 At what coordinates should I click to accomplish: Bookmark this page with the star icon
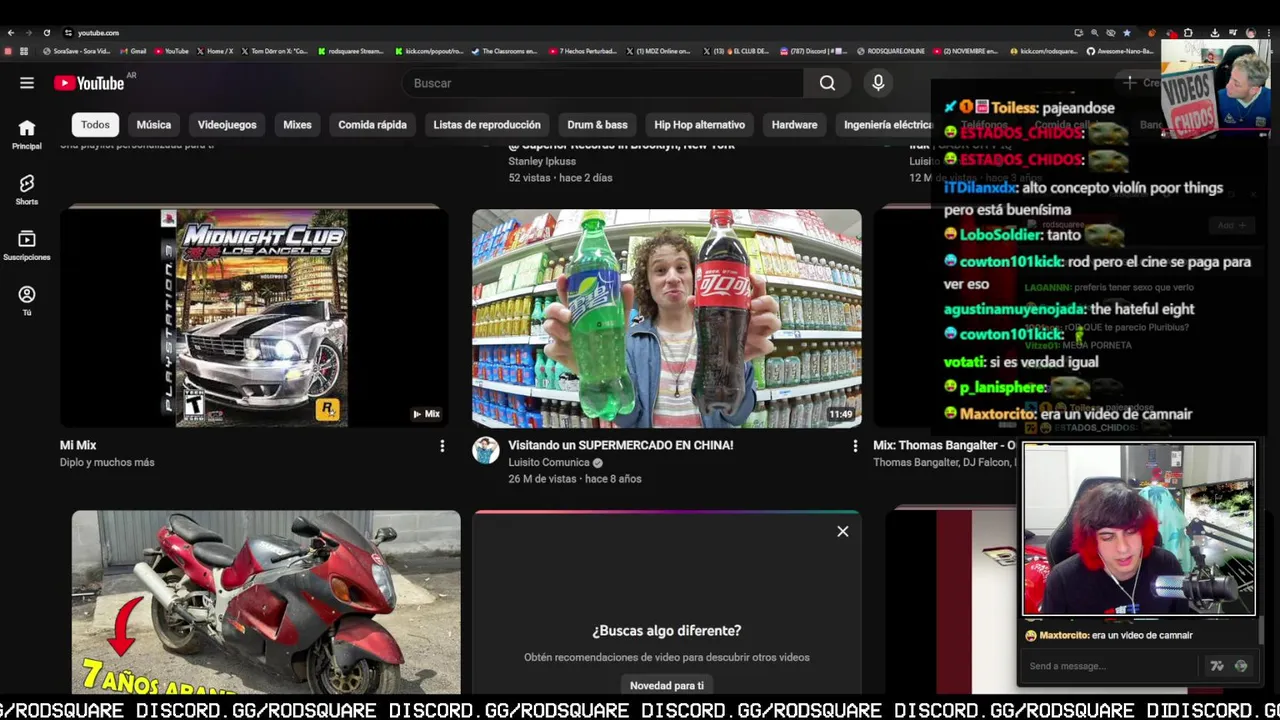tap(1126, 33)
